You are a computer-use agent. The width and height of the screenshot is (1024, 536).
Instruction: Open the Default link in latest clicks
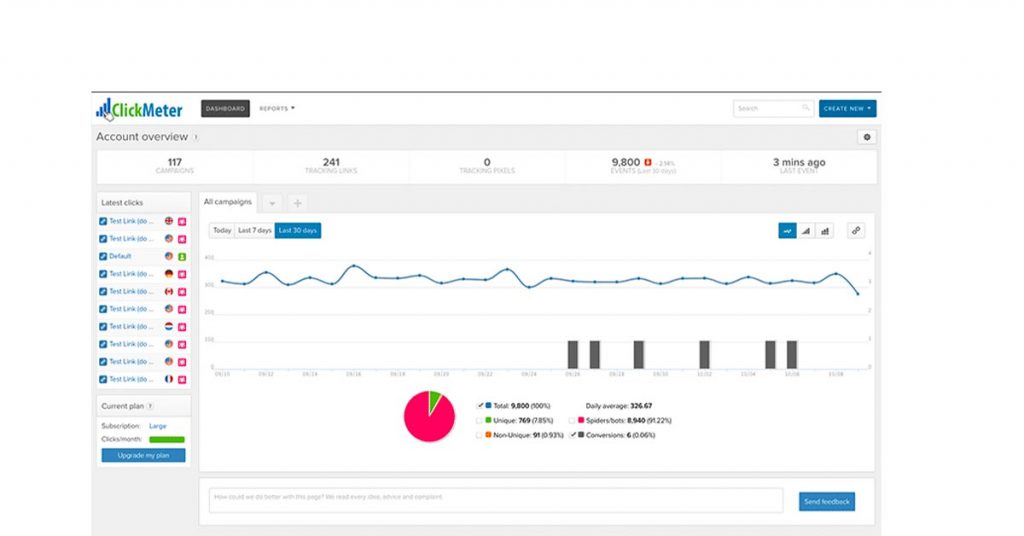pyautogui.click(x=120, y=257)
